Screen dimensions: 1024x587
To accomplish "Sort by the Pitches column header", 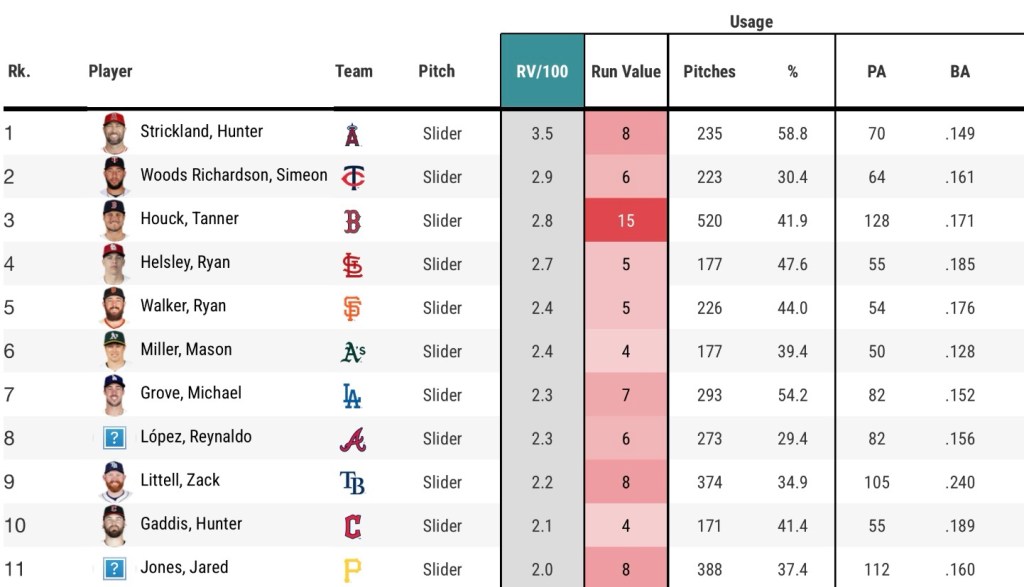I will (709, 71).
